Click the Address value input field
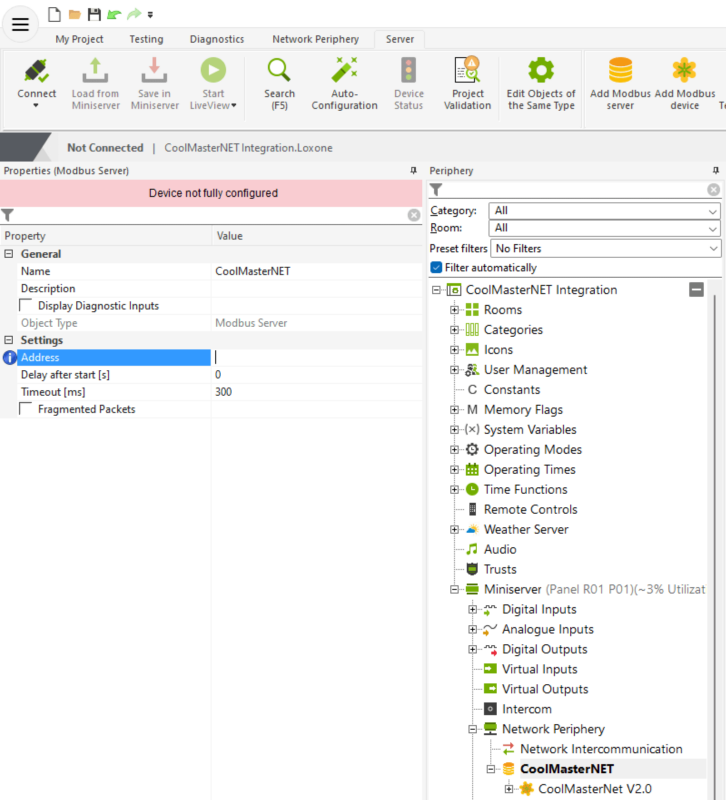Image resolution: width=726 pixels, height=800 pixels. (315, 357)
